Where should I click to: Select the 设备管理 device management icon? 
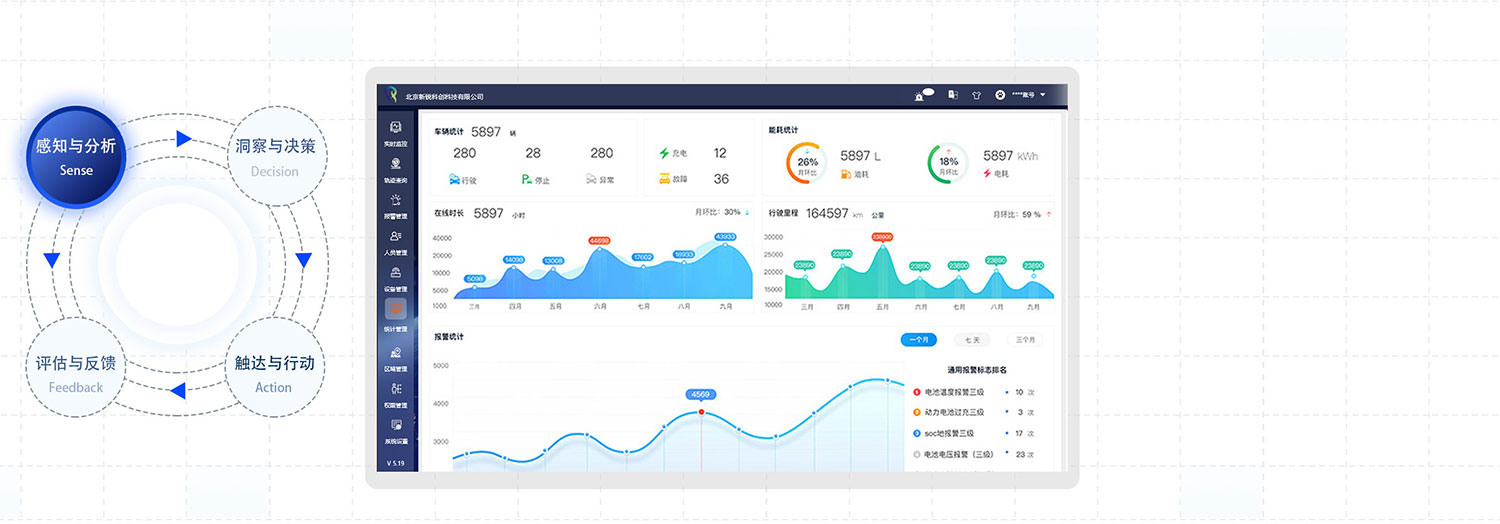click(x=396, y=276)
